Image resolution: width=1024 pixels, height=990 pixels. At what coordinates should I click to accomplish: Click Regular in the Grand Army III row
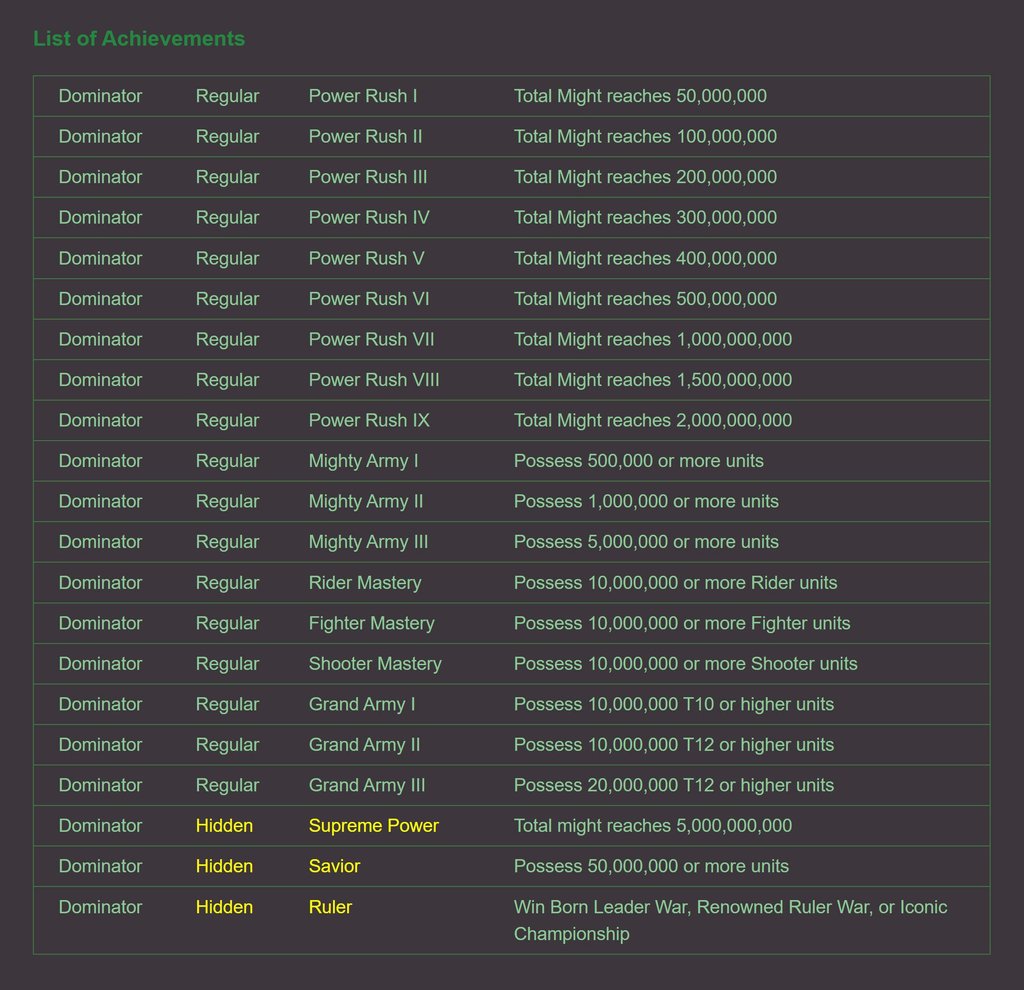coord(227,786)
